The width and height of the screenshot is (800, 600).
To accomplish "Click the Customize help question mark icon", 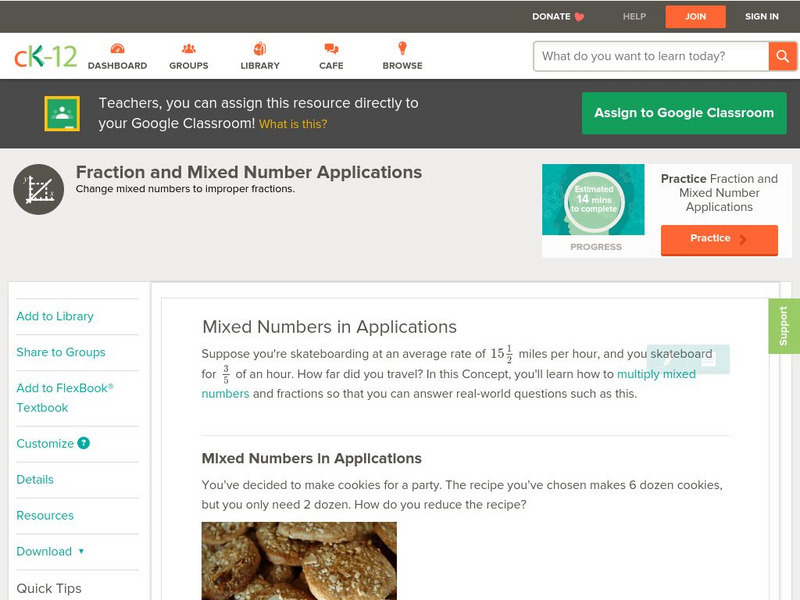I will click(84, 443).
